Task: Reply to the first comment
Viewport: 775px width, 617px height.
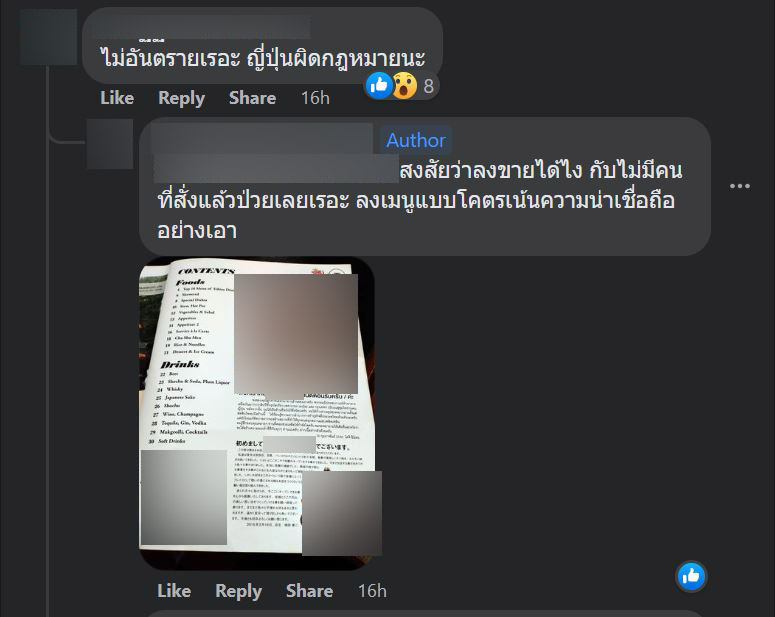Action: tap(181, 98)
